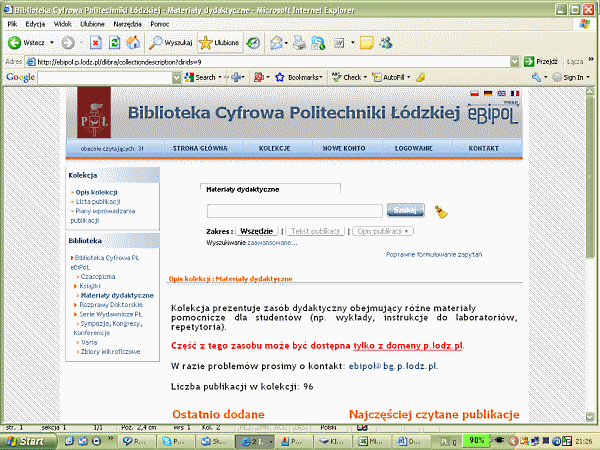
Task: Open the Messenger people icon
Action: (385, 42)
